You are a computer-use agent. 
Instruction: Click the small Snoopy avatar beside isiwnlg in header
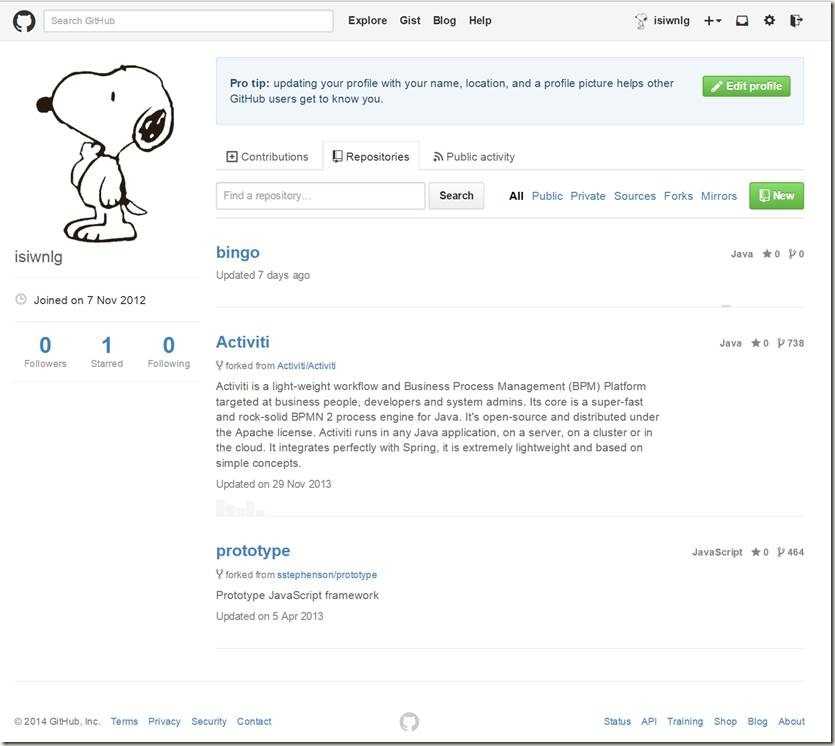641,21
